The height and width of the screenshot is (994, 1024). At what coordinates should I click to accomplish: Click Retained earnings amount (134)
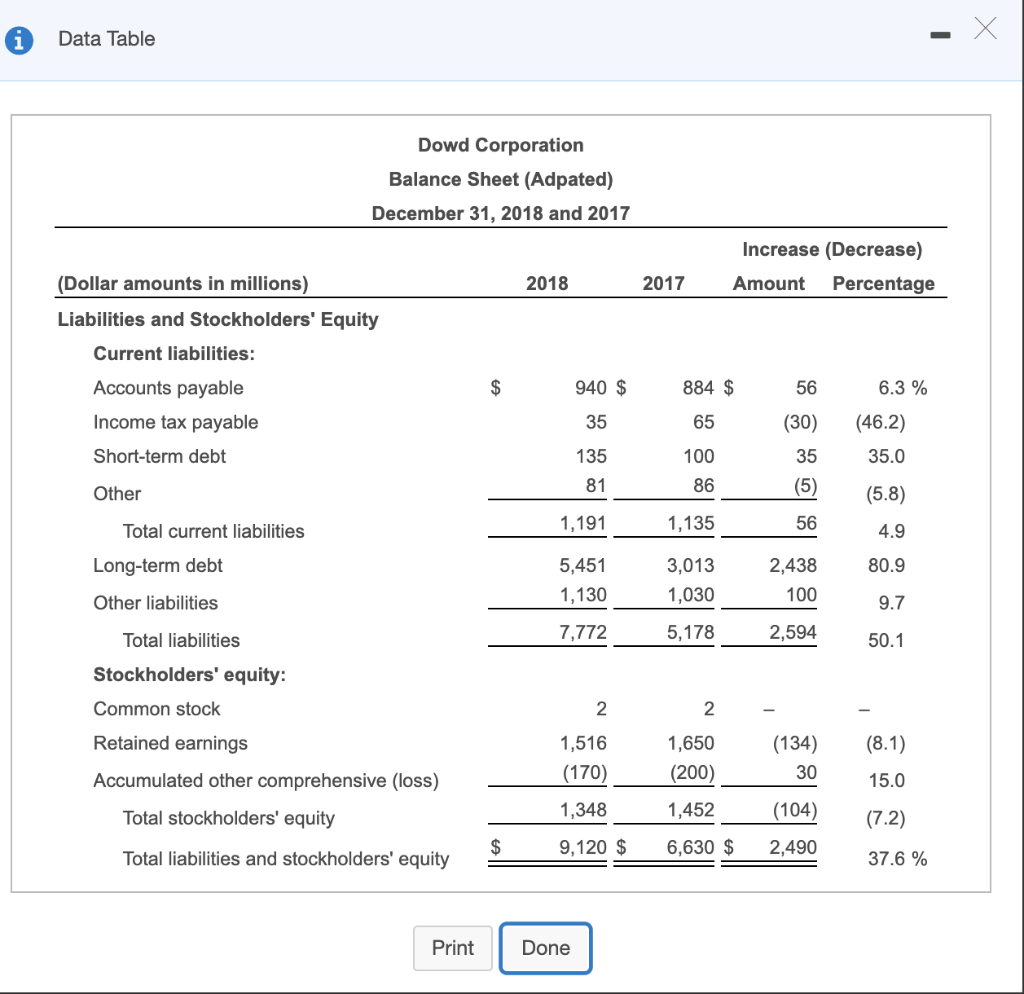pos(795,743)
